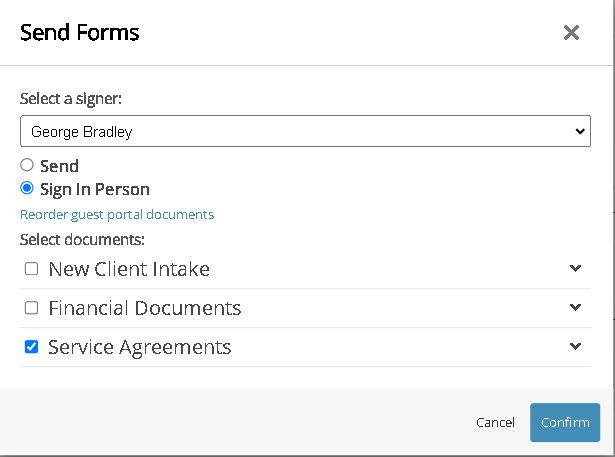Click the signer dropdown arrow icon
Image resolution: width=615 pixels, height=457 pixels.
coord(581,131)
